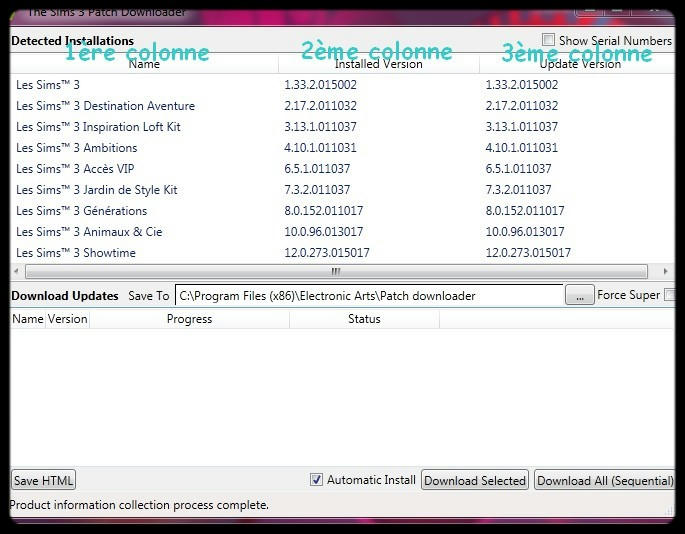The height and width of the screenshot is (534, 685).
Task: Select the 'Les Sims™ 3 Jardin de Style Kit' row
Action: coord(342,190)
